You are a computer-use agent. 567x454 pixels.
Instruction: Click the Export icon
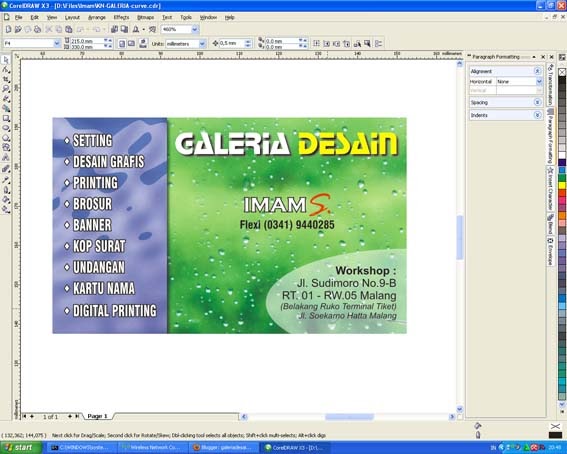[x=124, y=29]
